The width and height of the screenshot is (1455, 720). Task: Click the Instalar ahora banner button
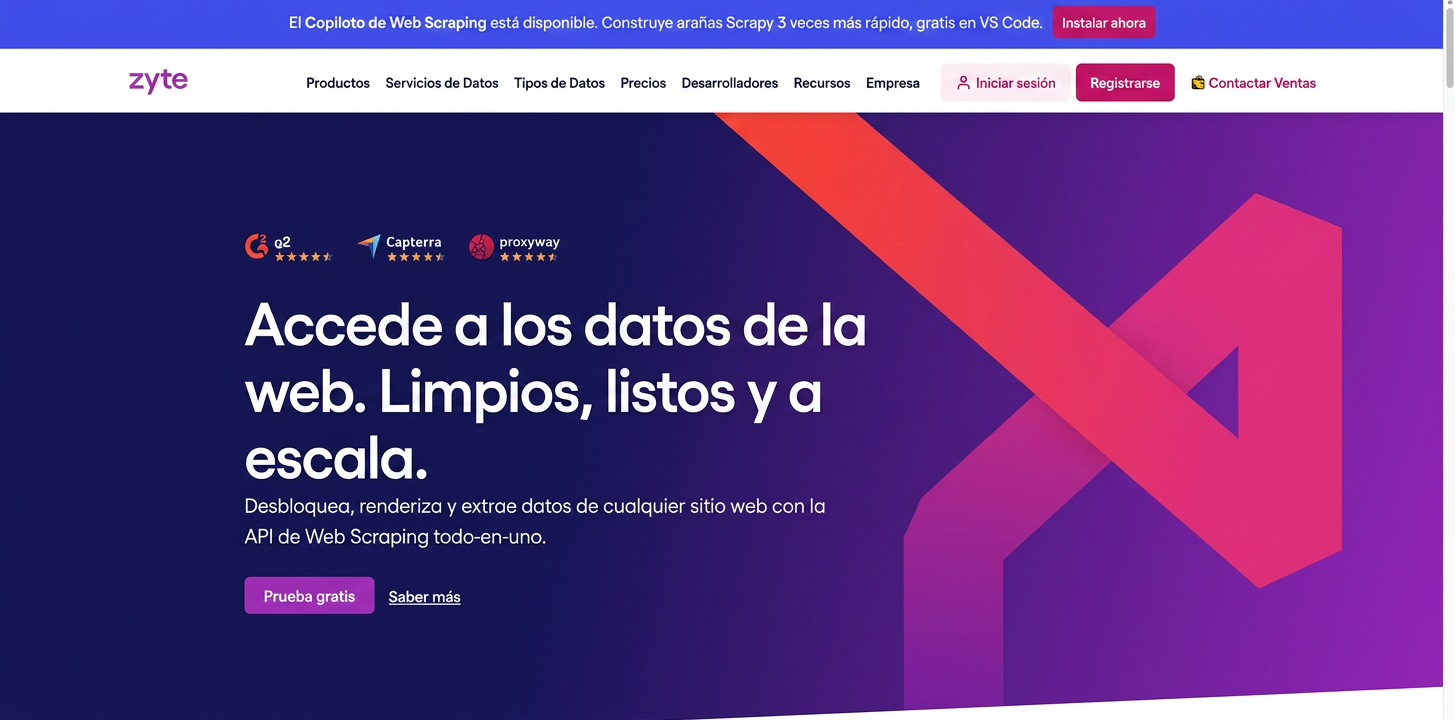click(x=1104, y=22)
